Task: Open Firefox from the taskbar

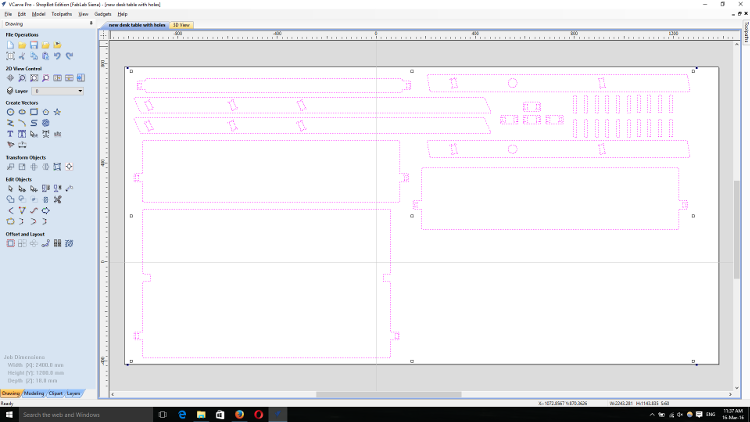Action: click(x=239, y=415)
